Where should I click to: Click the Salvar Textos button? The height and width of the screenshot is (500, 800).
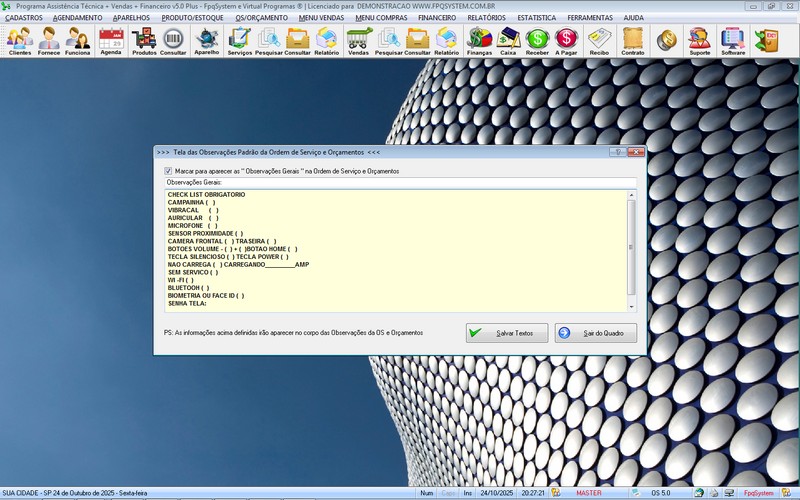[507, 333]
